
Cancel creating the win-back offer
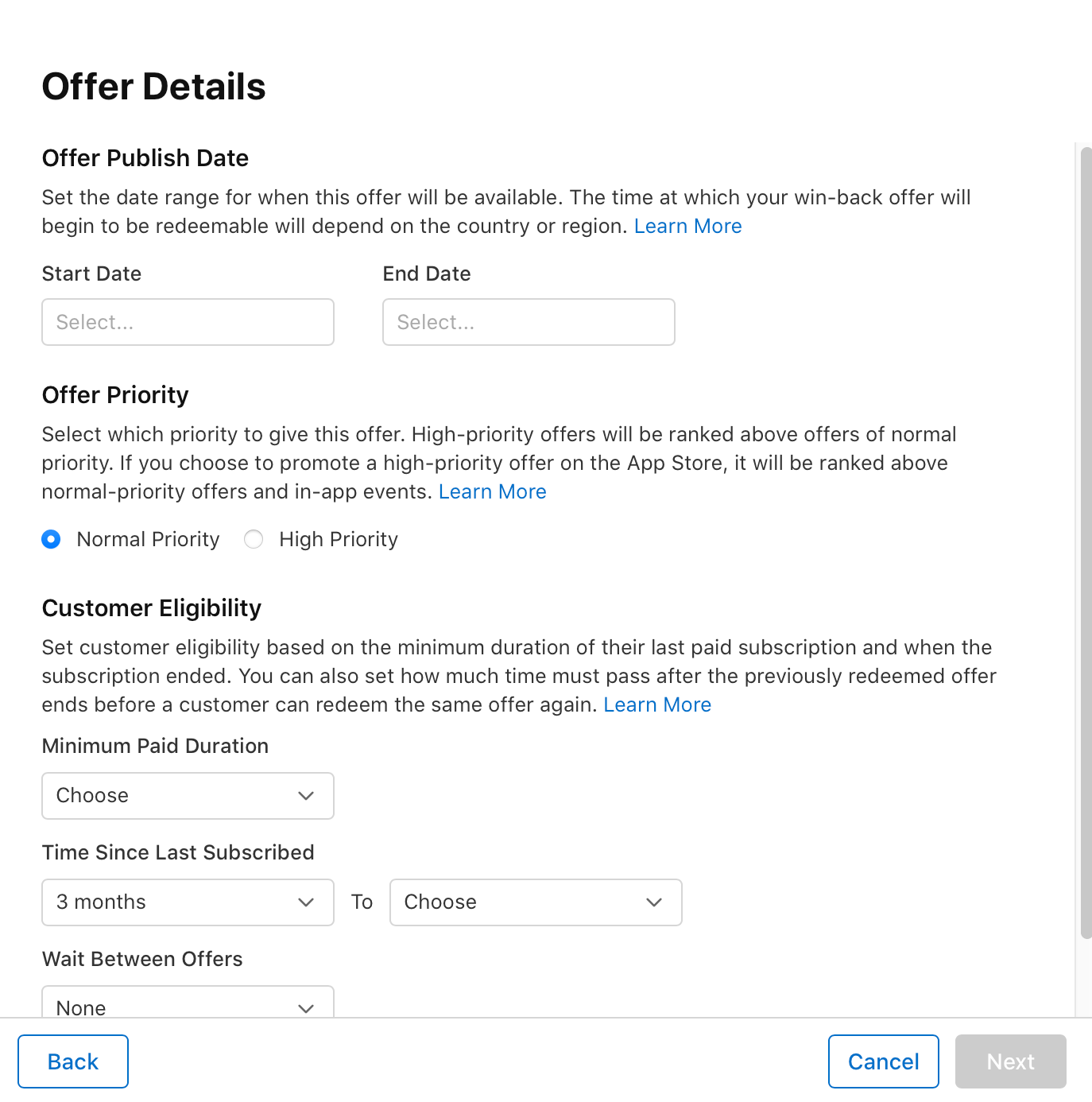click(883, 1061)
